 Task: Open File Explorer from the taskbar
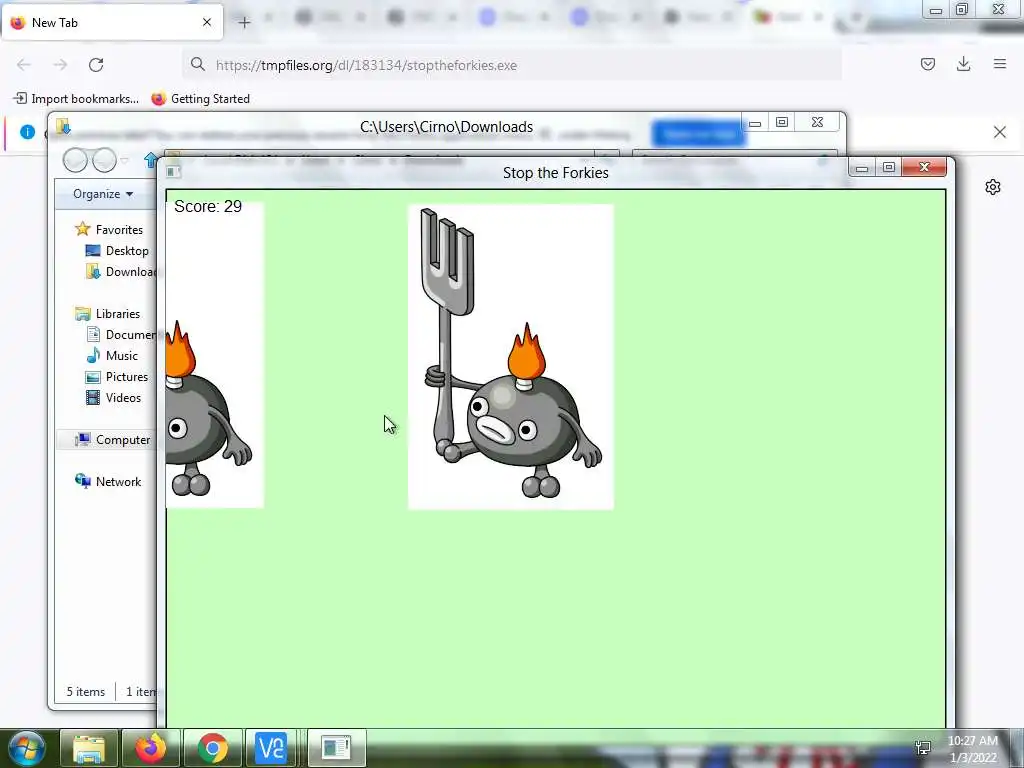tap(89, 748)
